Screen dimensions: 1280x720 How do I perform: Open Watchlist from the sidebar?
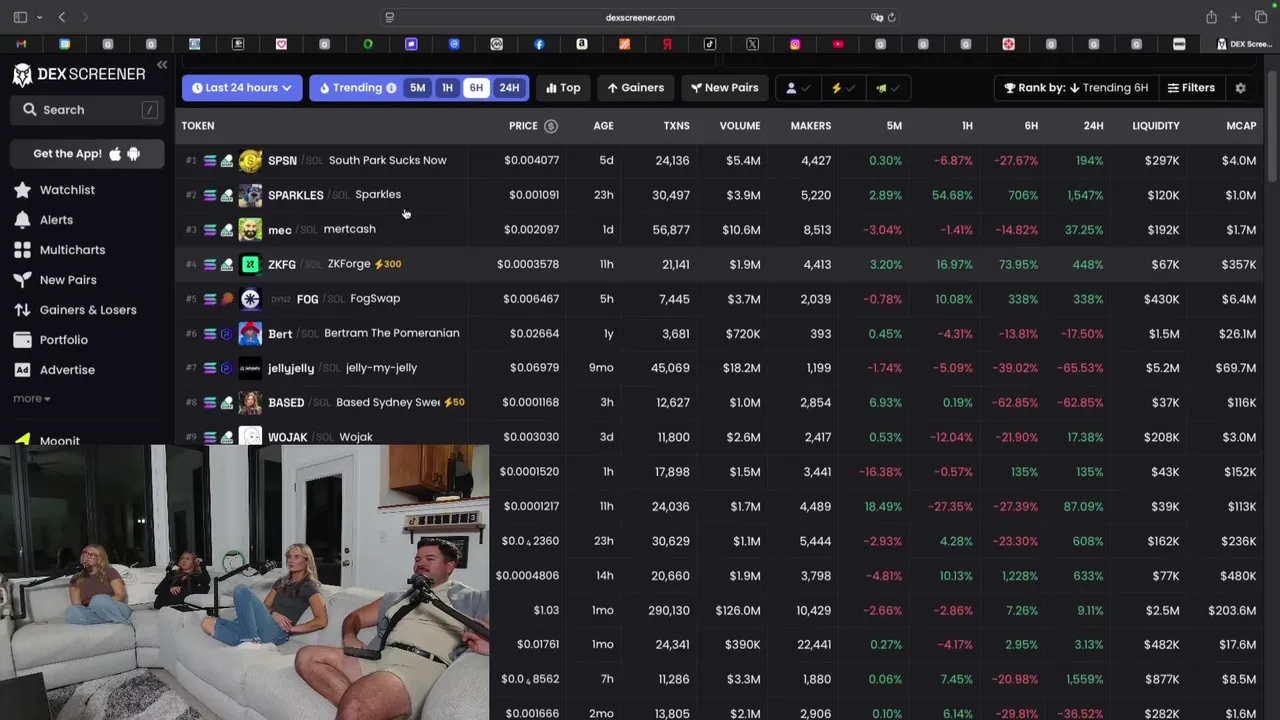67,190
